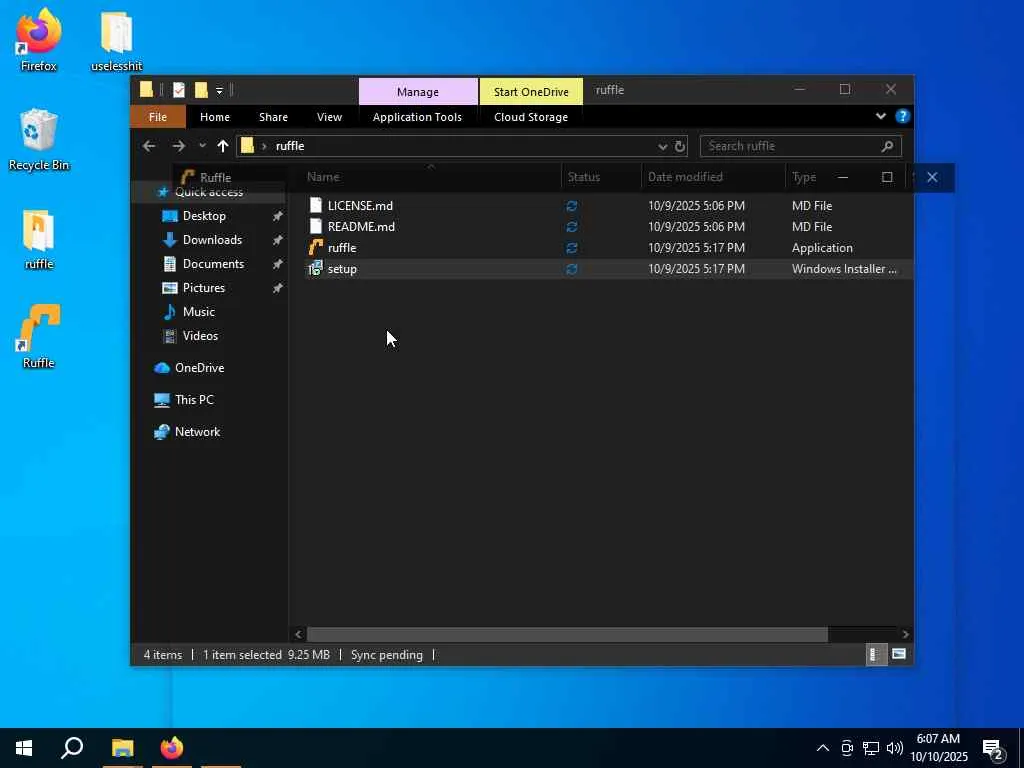This screenshot has width=1024, height=768.
Task: Open the Firefox desktop shortcut
Action: 39,40
